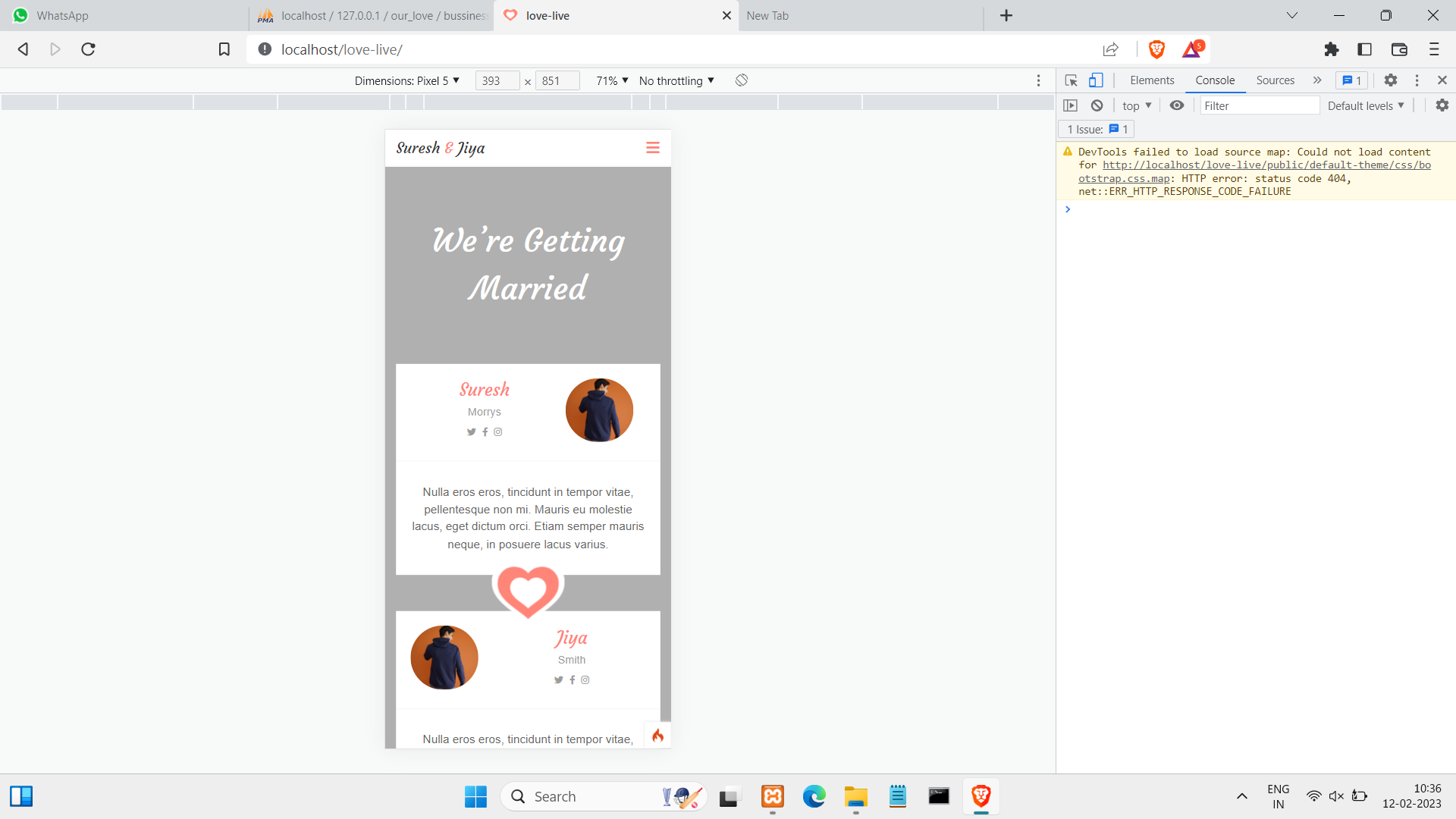Click the viewport height field showing 851
Viewport: 1456px width, 819px height.
click(x=557, y=80)
